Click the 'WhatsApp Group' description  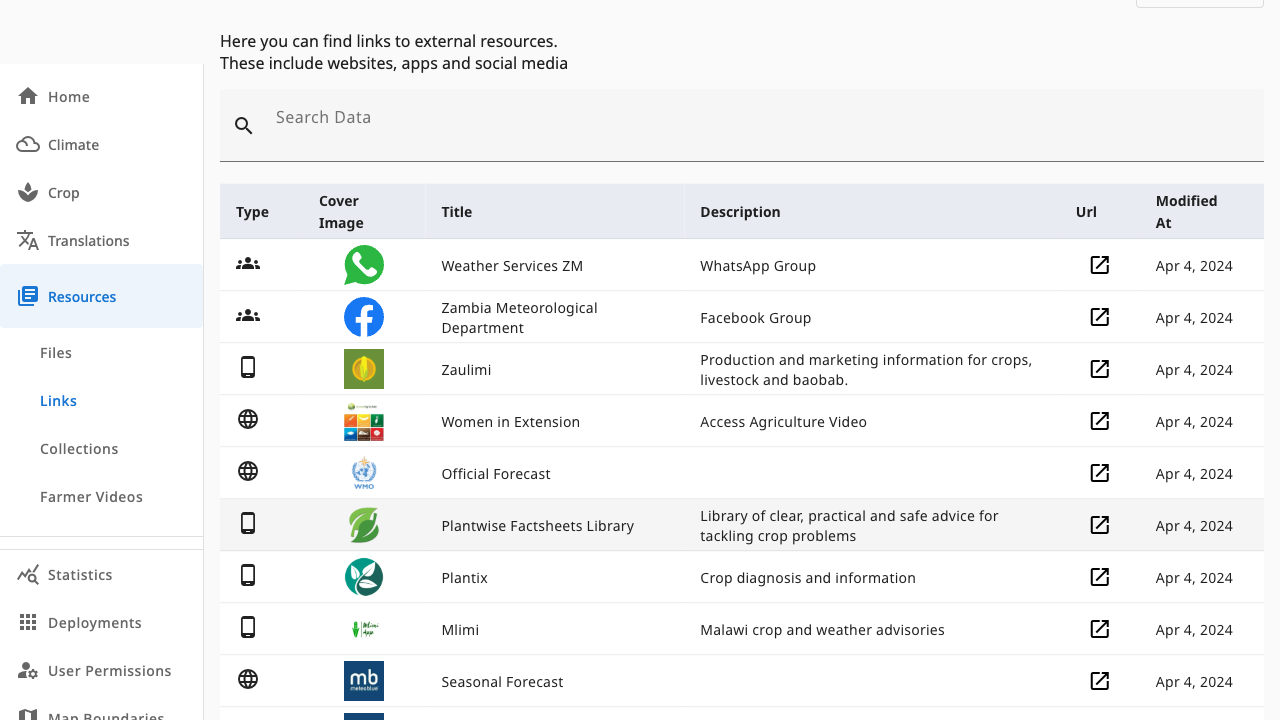(x=758, y=266)
